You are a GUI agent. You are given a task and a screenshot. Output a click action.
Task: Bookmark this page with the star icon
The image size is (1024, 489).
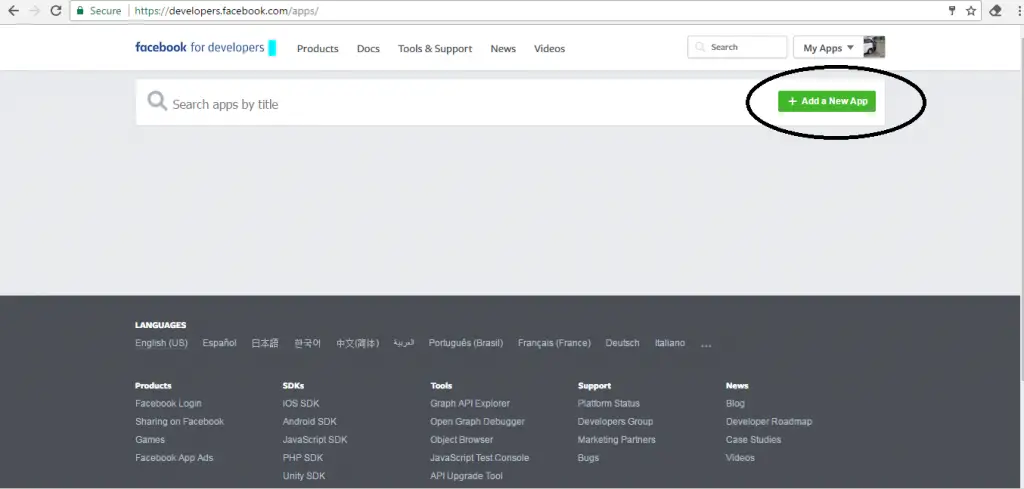(x=971, y=11)
